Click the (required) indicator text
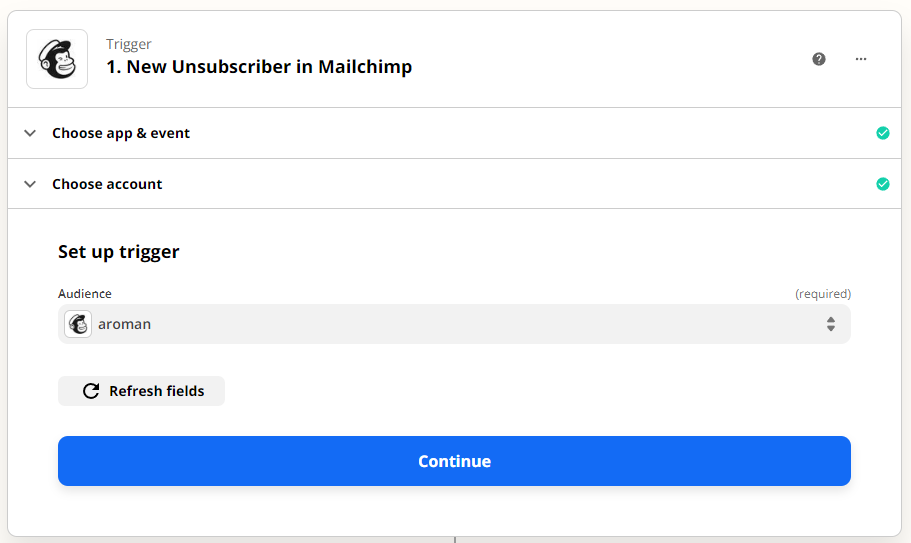Viewport: 911px width, 543px height. (823, 294)
